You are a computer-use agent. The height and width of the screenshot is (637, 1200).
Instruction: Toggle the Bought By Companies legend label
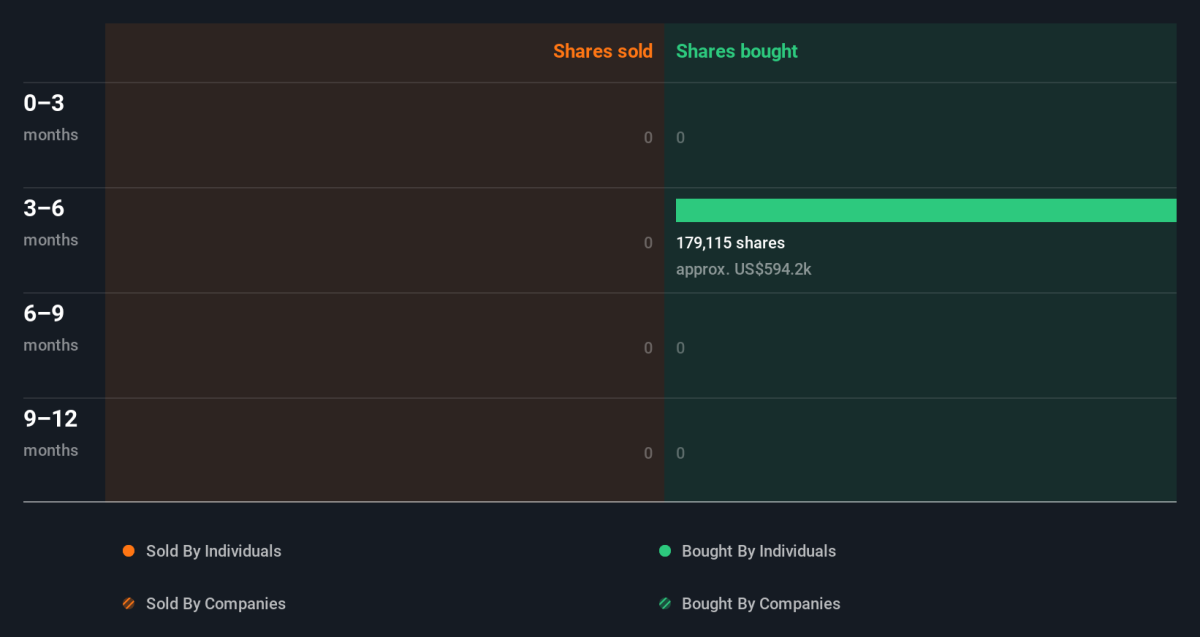pos(761,604)
